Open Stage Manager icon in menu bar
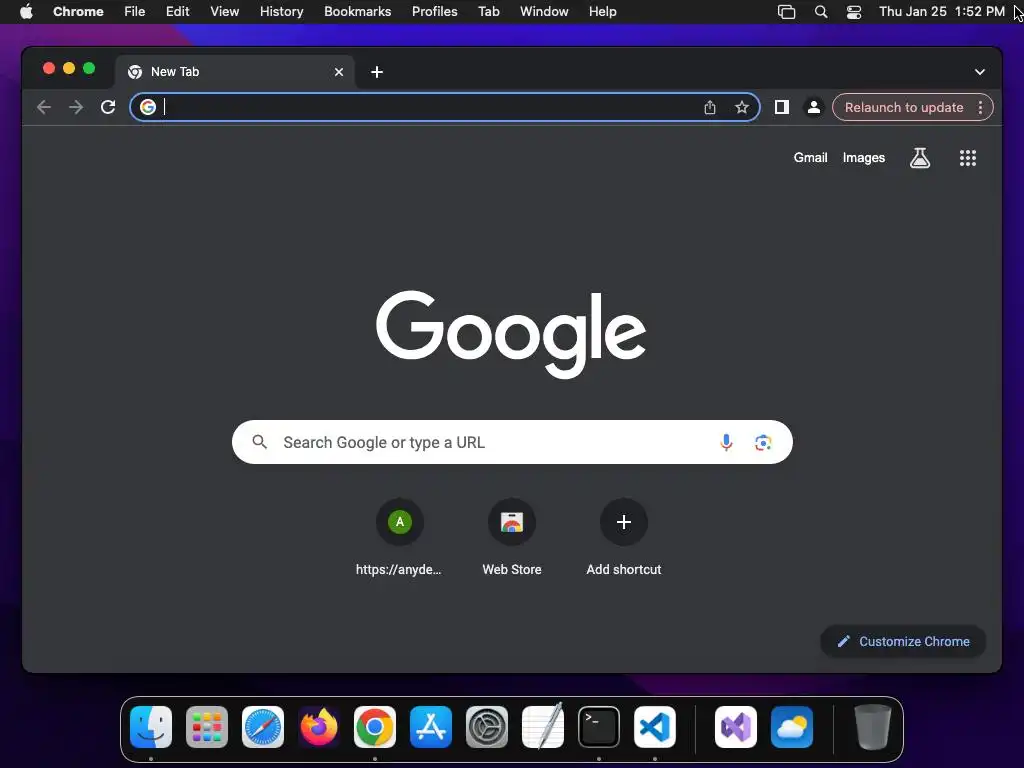The height and width of the screenshot is (768, 1024). (x=786, y=12)
